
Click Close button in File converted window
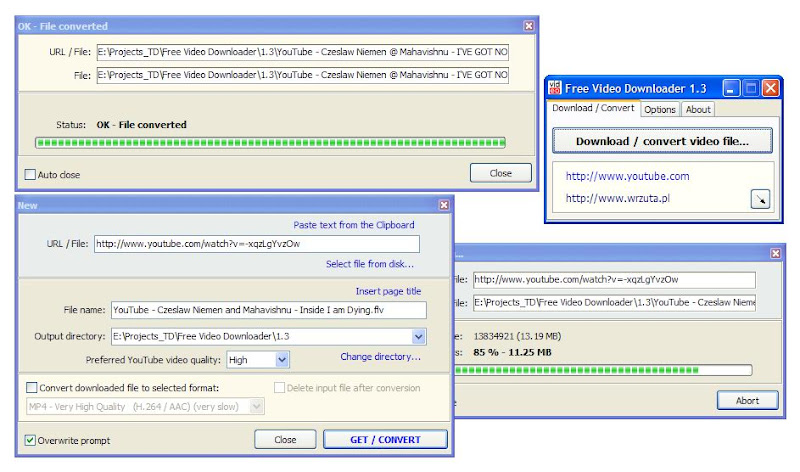click(x=501, y=173)
